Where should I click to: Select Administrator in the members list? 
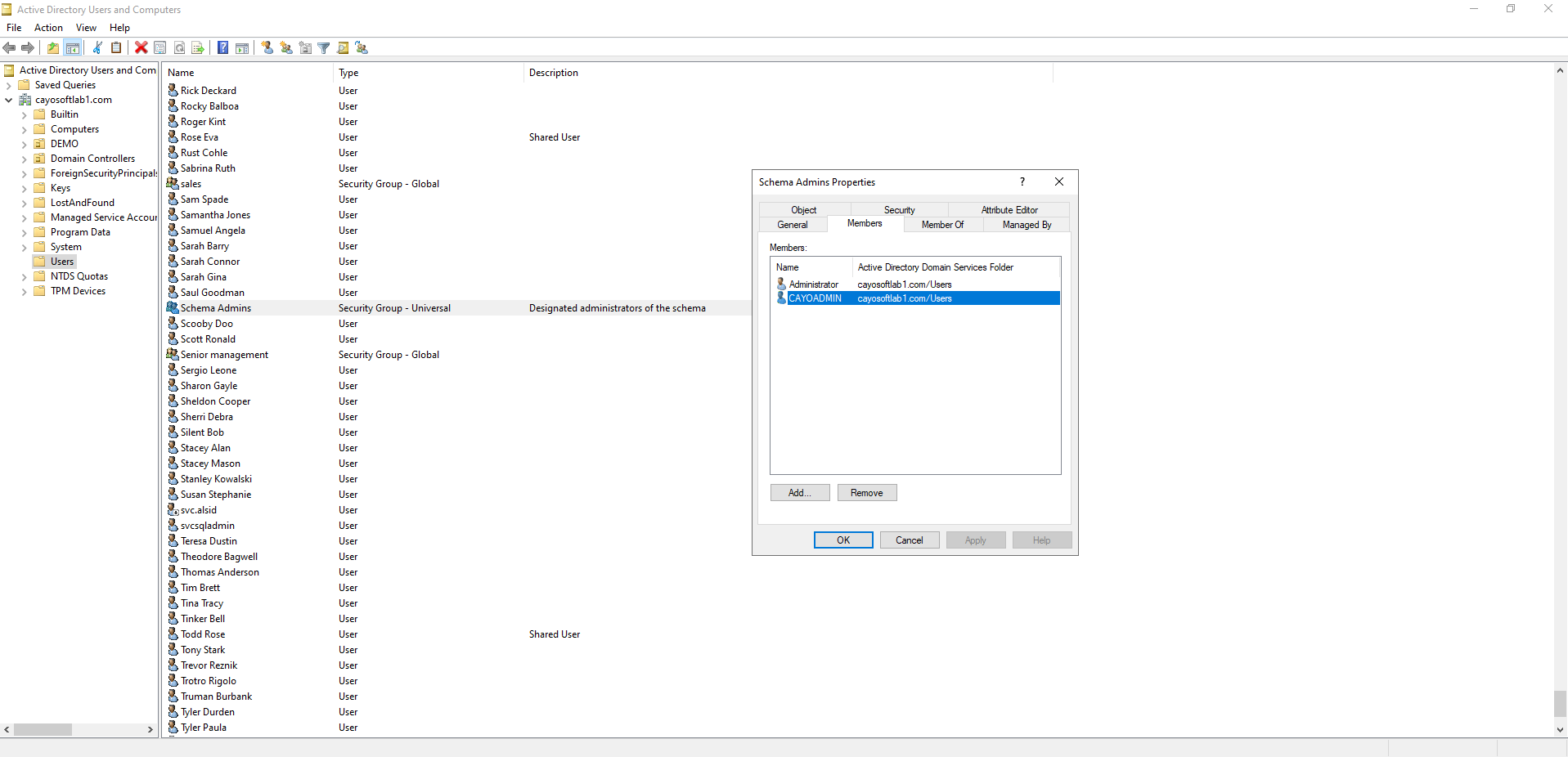813,284
